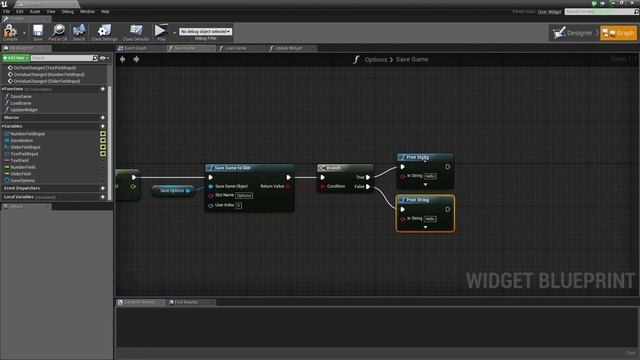640x360 pixels.
Task: Switch to the Load Game tab
Action: [236, 48]
